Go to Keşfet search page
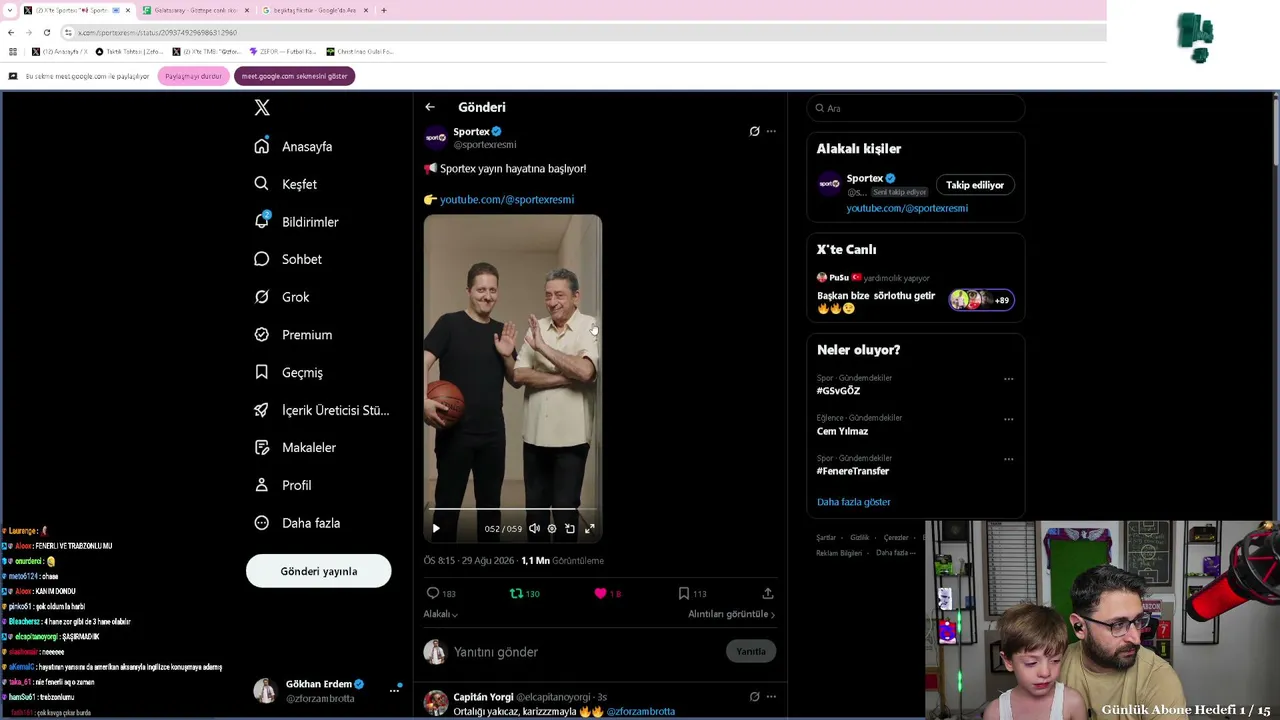The width and height of the screenshot is (1280, 720). [x=285, y=184]
